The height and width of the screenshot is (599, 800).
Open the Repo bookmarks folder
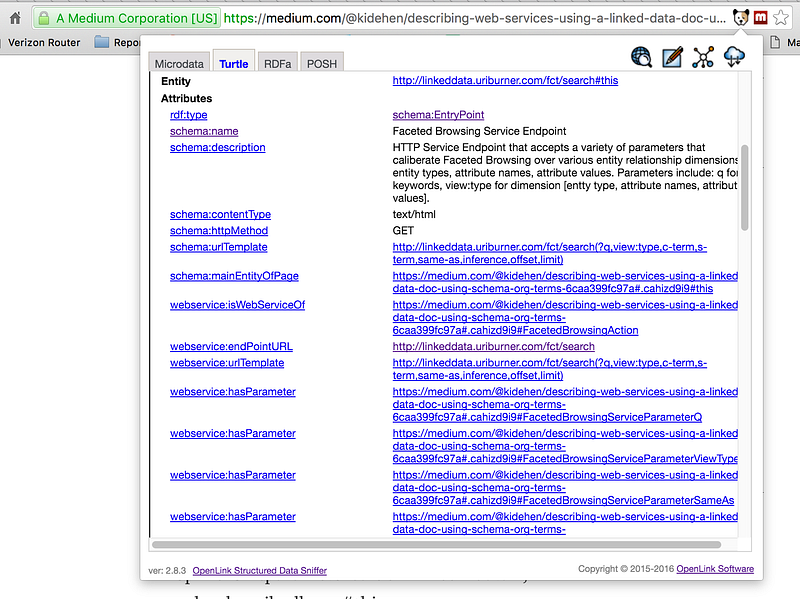pyautogui.click(x=117, y=42)
